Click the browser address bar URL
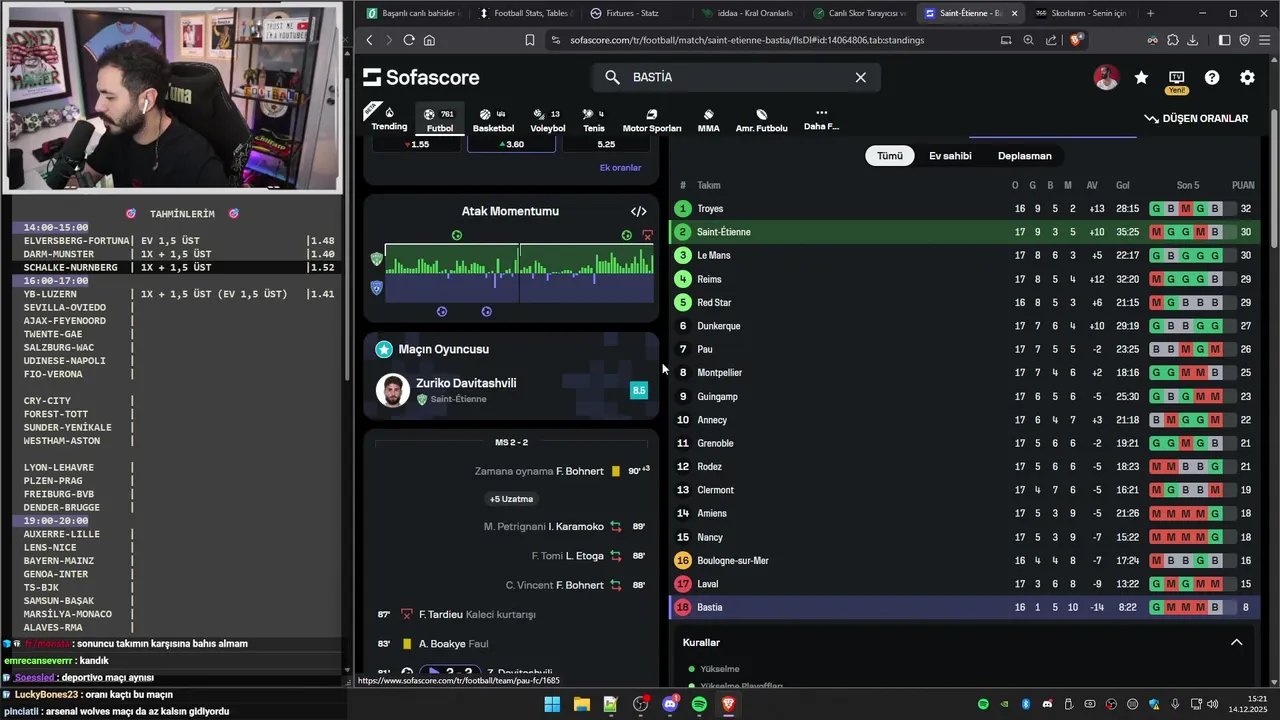This screenshot has height=720, width=1280. (747, 40)
